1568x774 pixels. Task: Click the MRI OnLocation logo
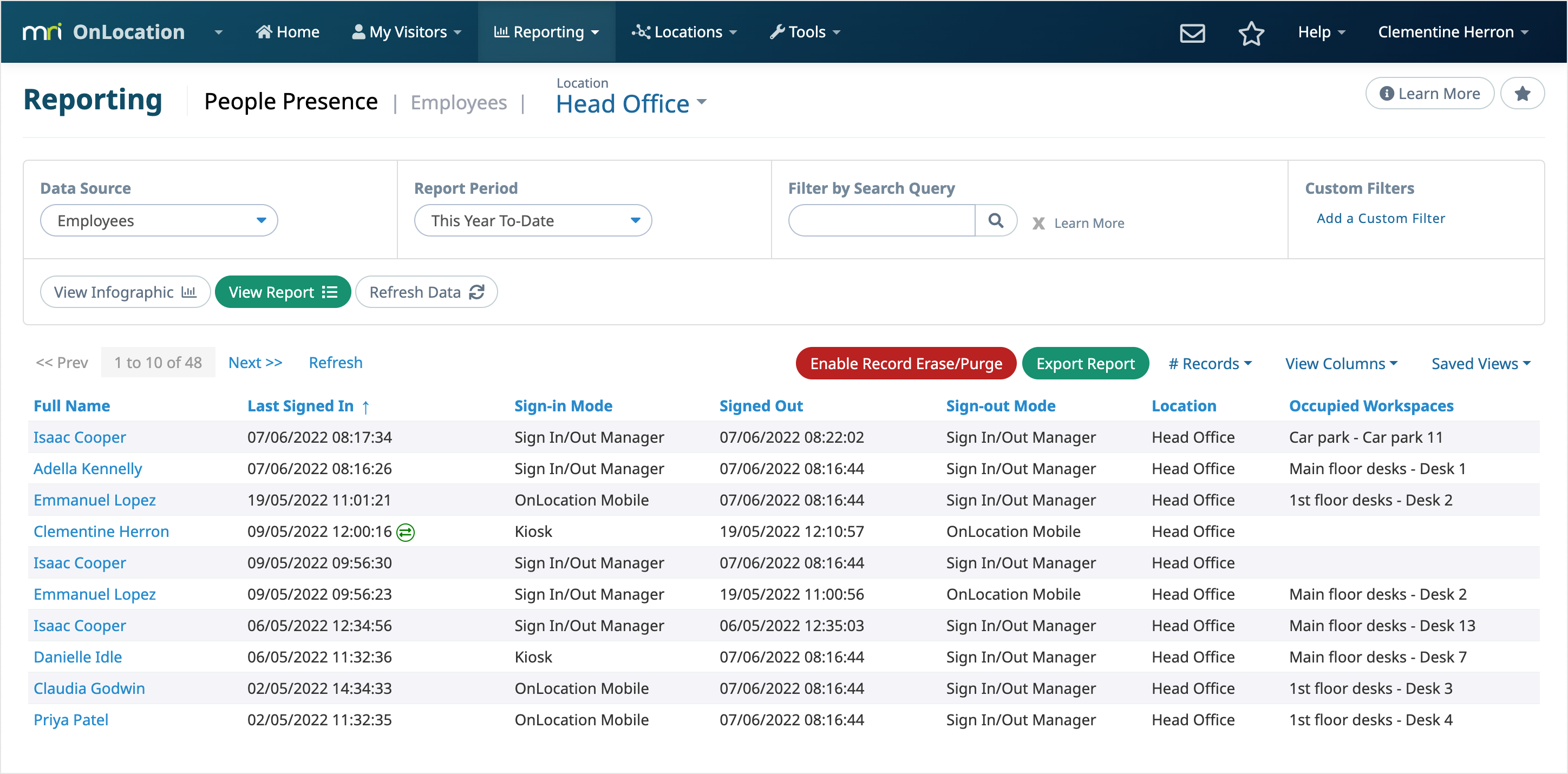103,31
